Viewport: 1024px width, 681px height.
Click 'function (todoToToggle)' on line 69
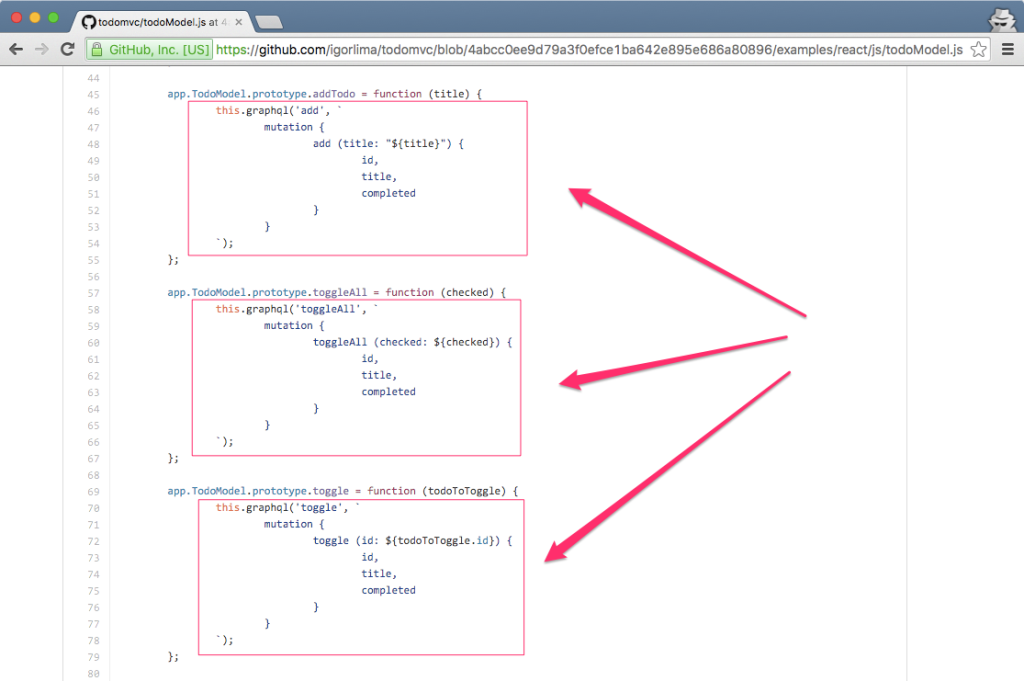coord(437,491)
